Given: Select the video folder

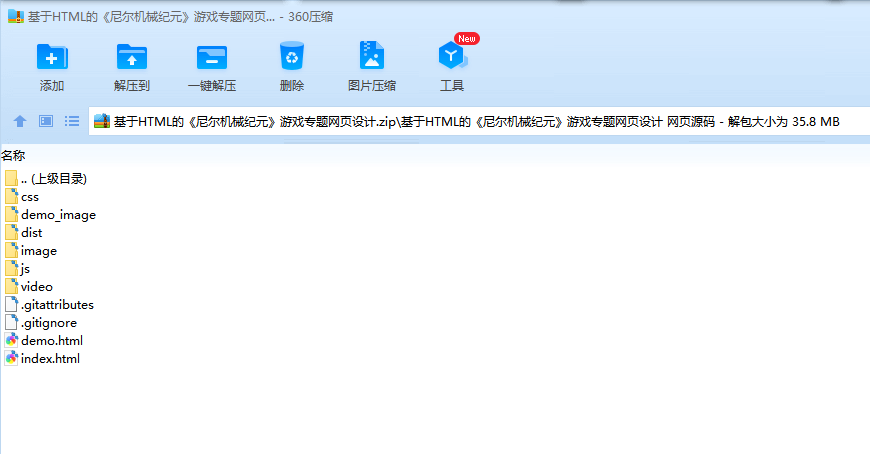Looking at the screenshot, I should pos(29,286).
